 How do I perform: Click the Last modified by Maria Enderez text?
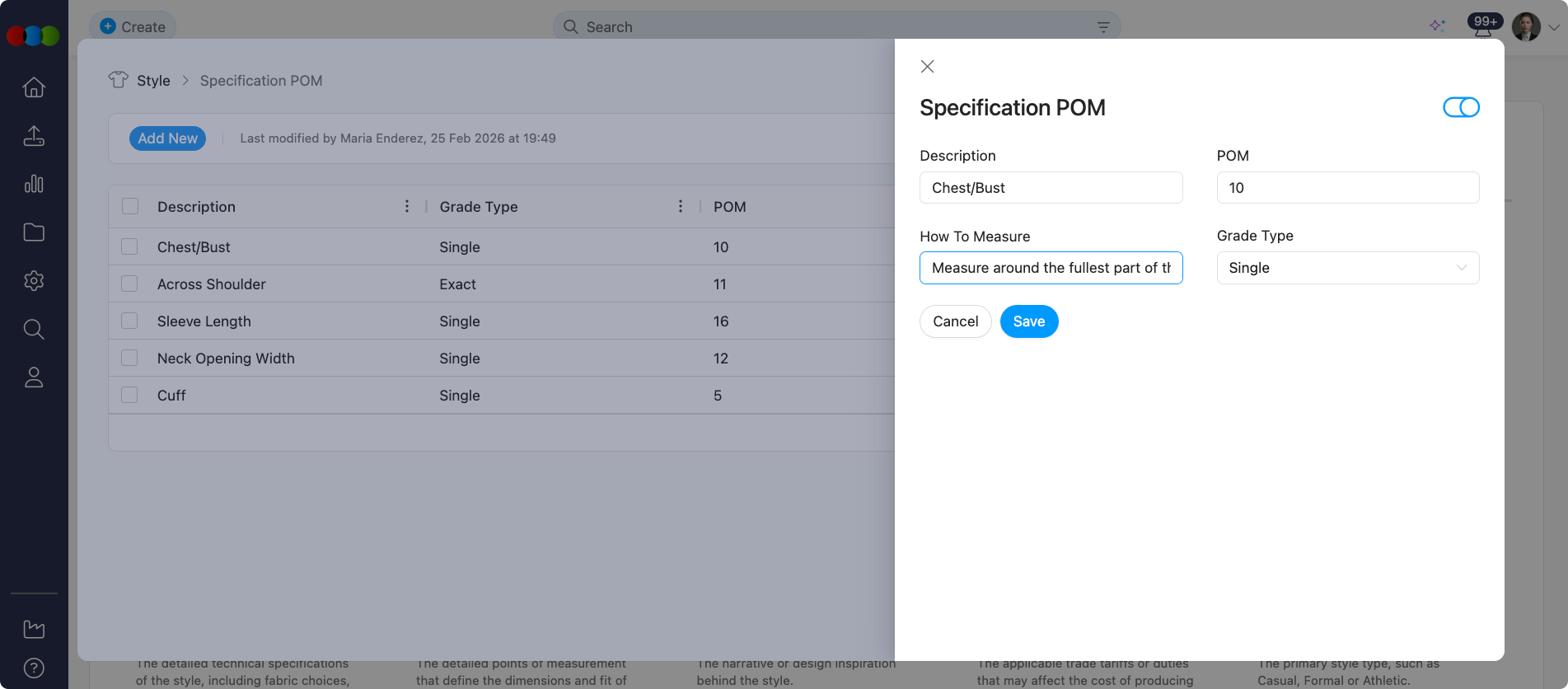coord(398,138)
